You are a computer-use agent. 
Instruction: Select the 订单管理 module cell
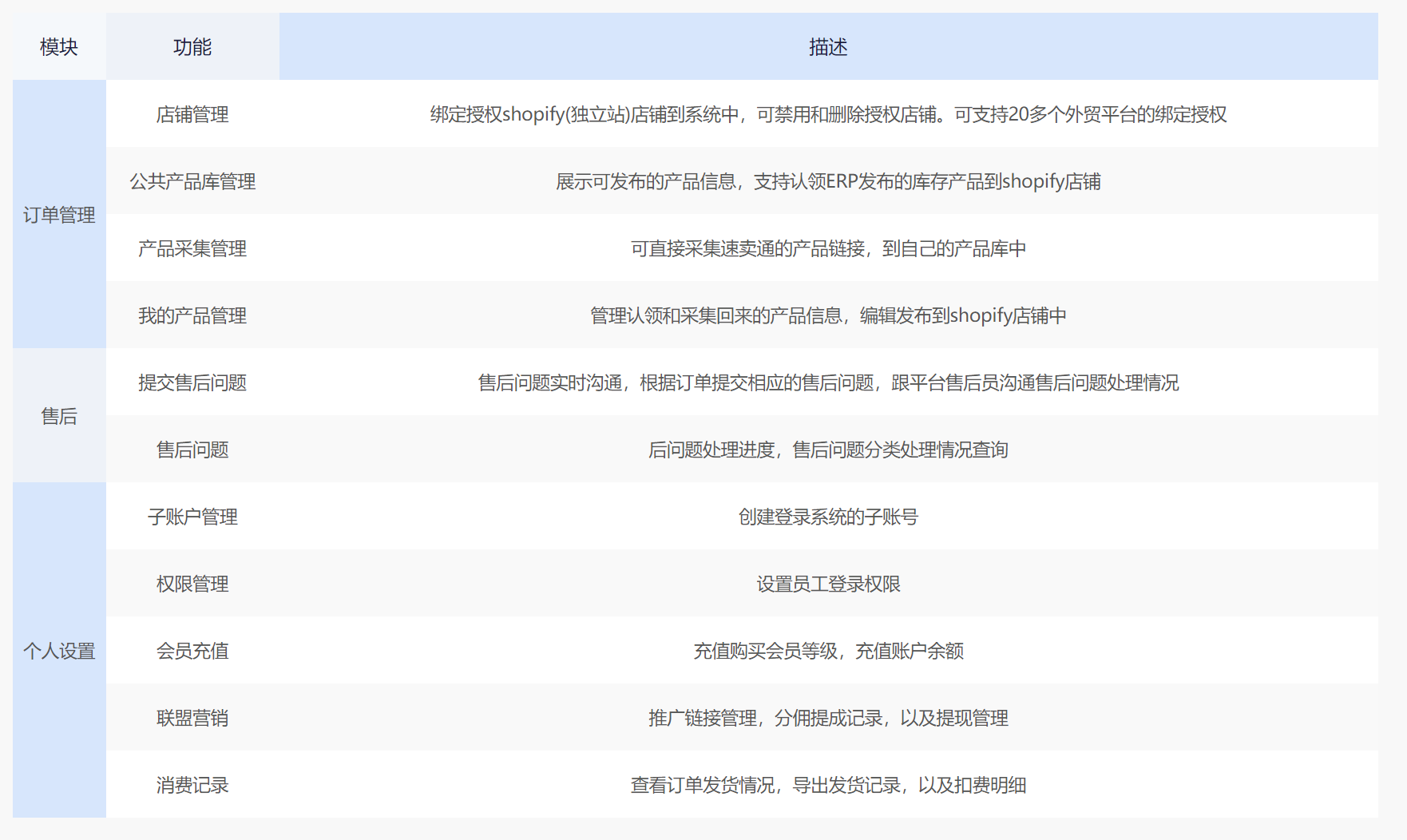coord(59,215)
